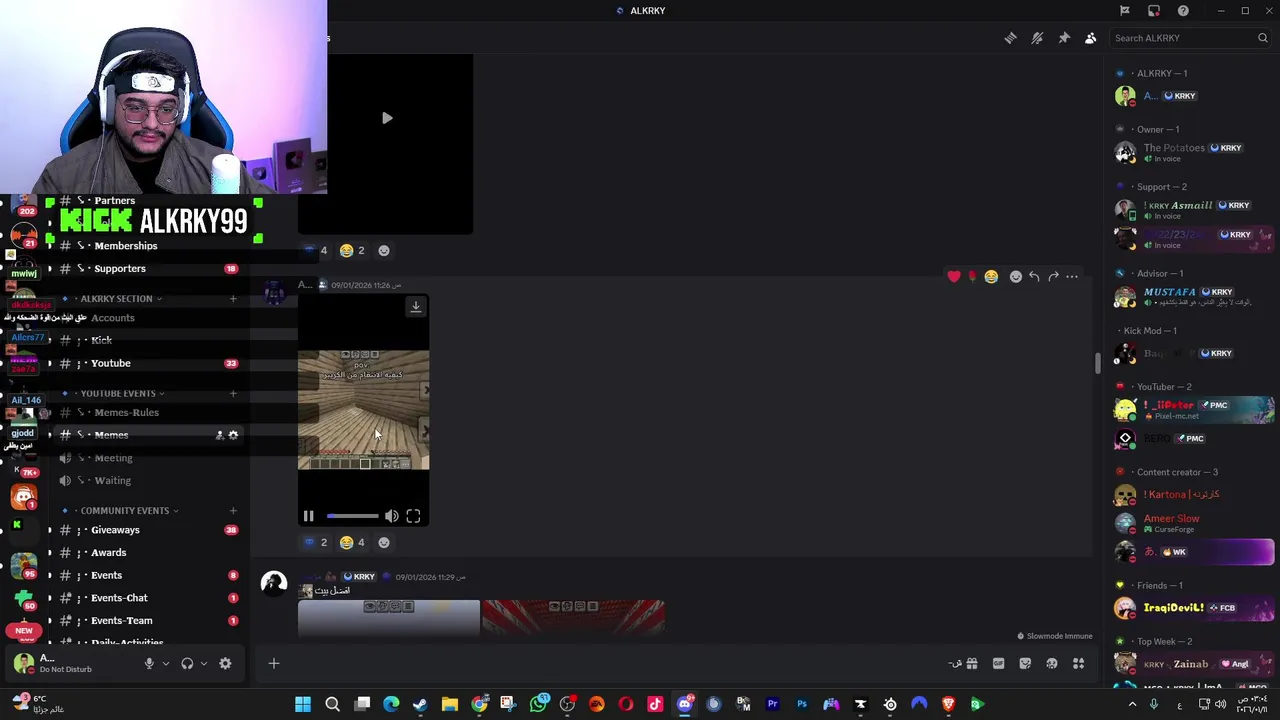Toggle microphone mute in user panel

[x=149, y=663]
